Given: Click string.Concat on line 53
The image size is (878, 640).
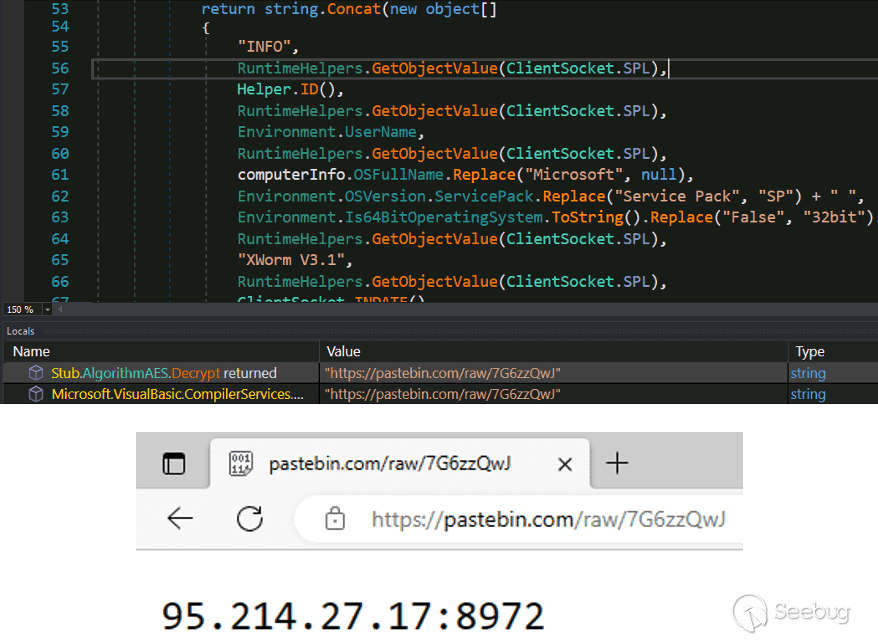Looking at the screenshot, I should (x=322, y=10).
